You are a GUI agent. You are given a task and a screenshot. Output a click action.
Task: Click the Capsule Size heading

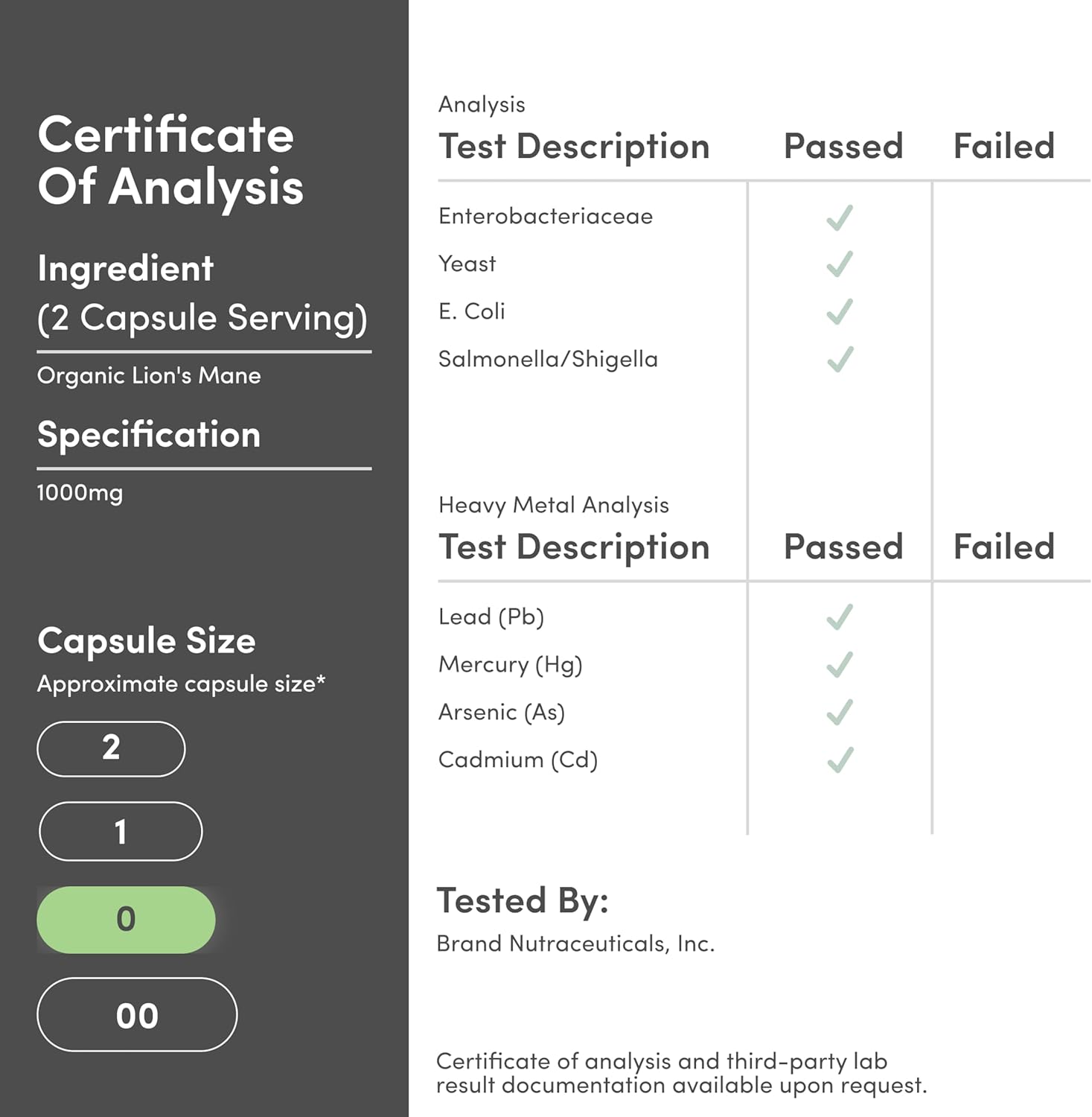click(146, 640)
